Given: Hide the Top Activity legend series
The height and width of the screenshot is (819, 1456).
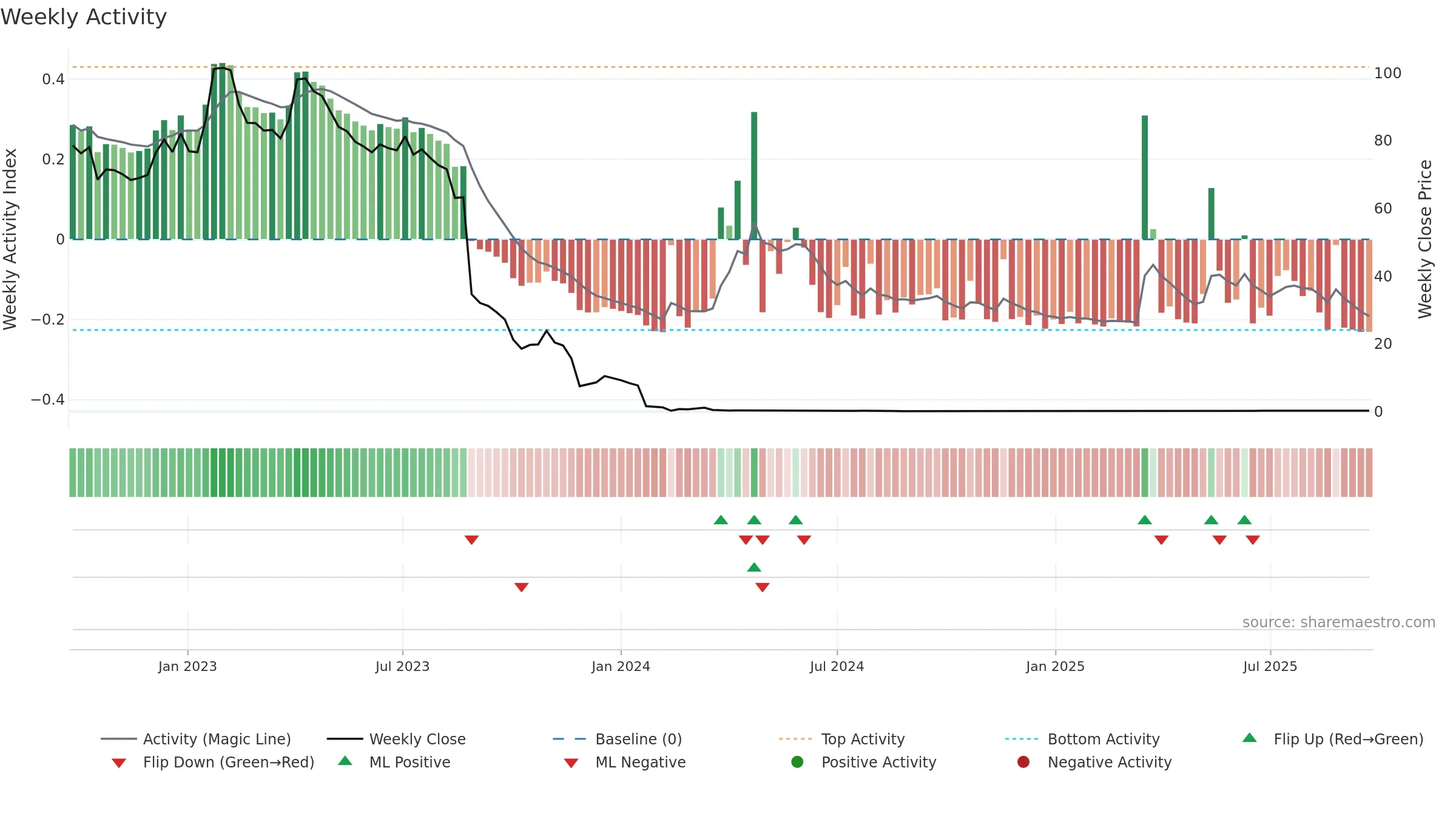Looking at the screenshot, I should tap(841, 739).
